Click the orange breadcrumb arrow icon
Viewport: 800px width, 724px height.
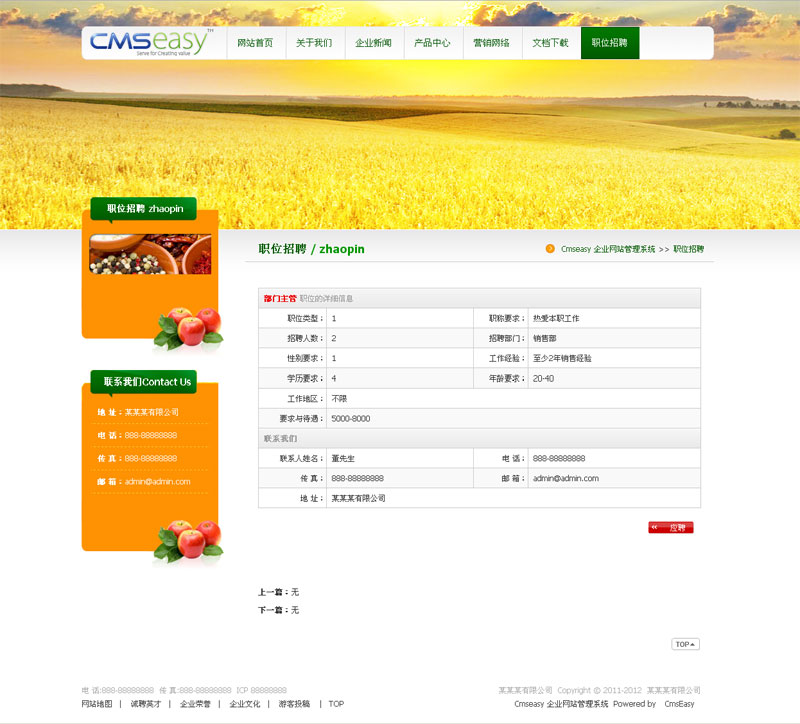[x=550, y=249]
